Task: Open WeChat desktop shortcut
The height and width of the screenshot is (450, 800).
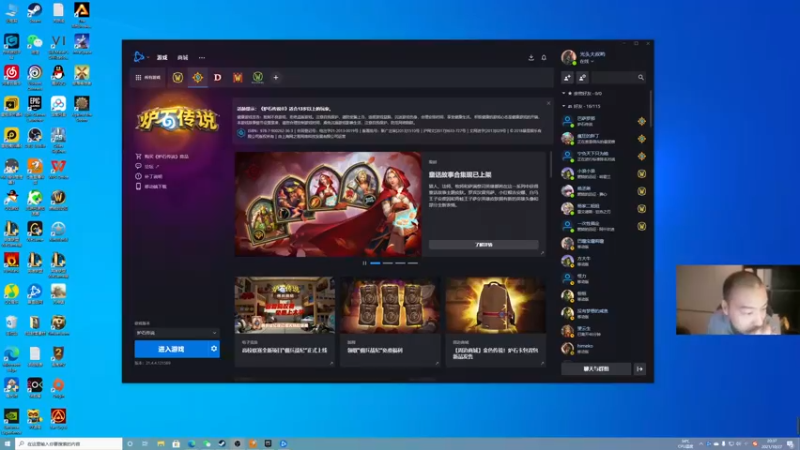Action: point(35,44)
